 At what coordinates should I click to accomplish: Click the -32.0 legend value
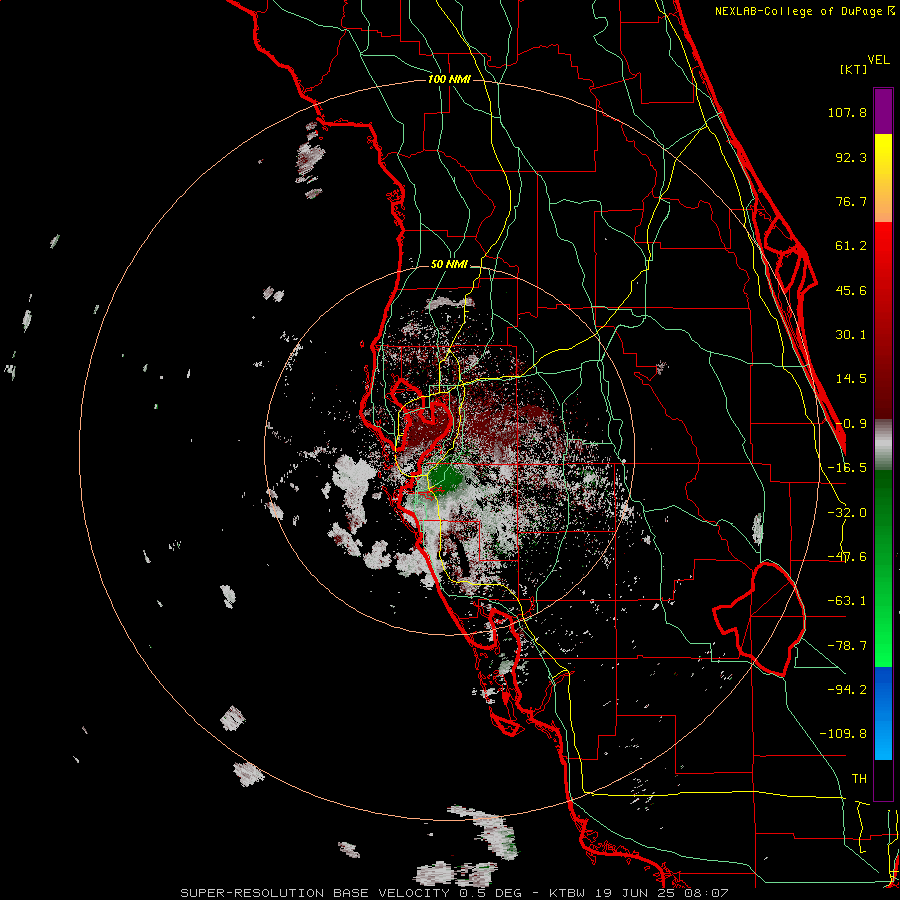[847, 513]
